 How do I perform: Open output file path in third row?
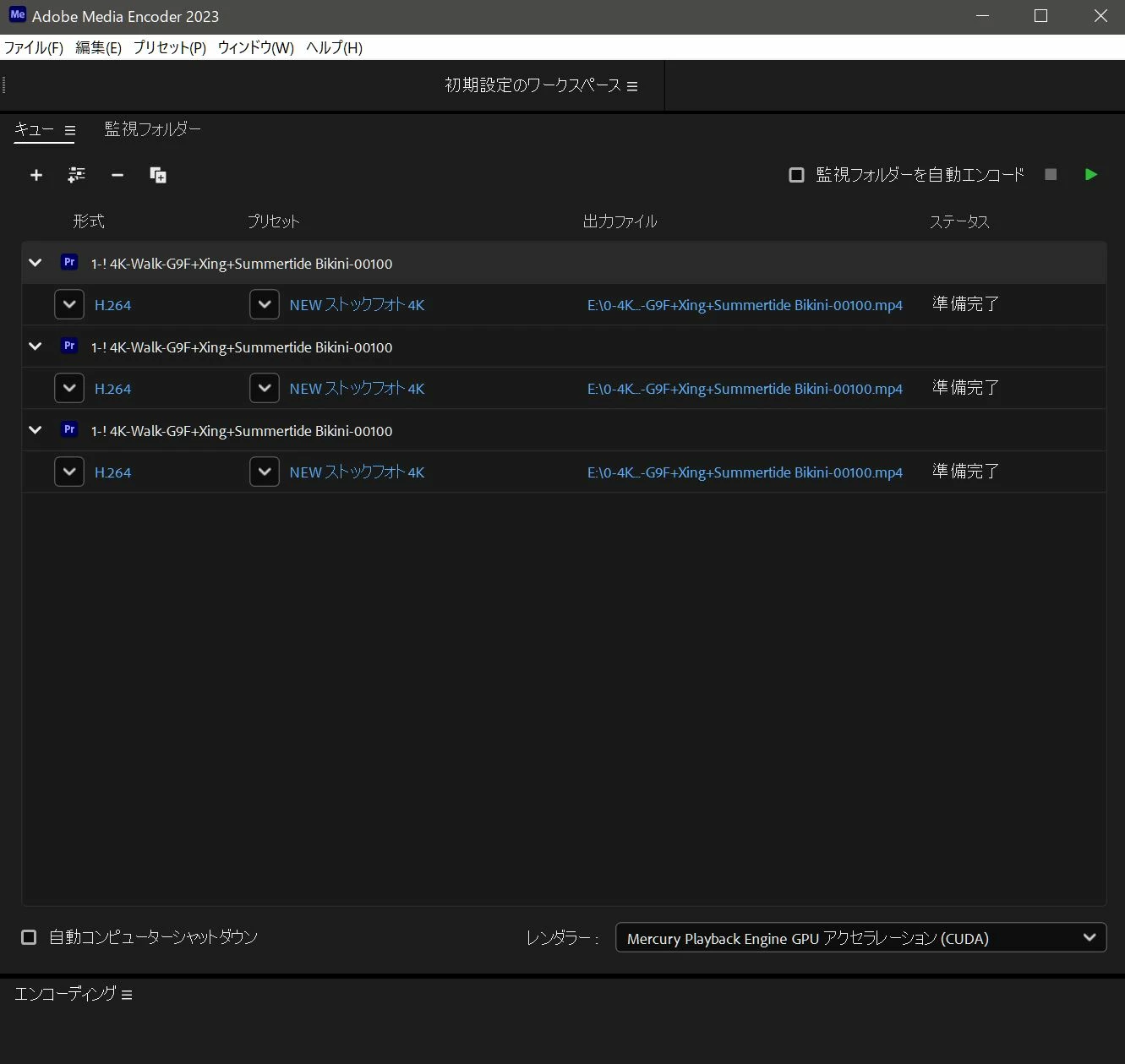click(745, 472)
